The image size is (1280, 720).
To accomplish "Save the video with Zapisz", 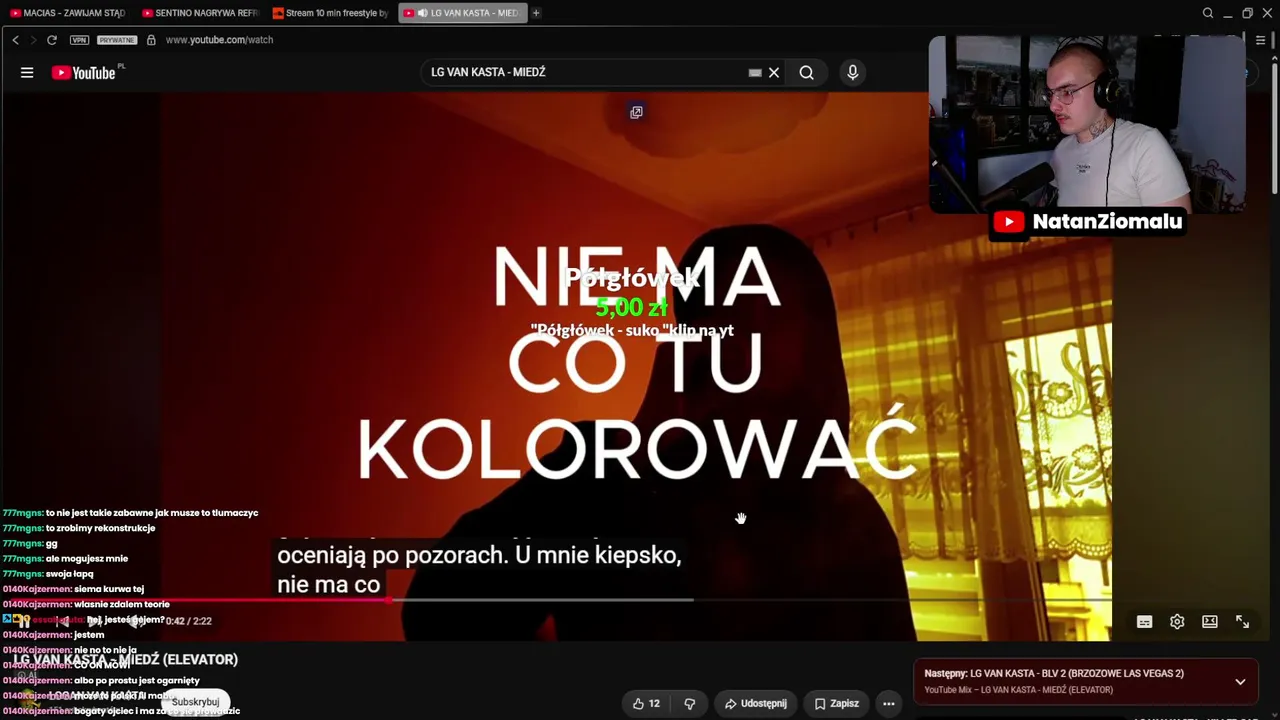I will 836,704.
